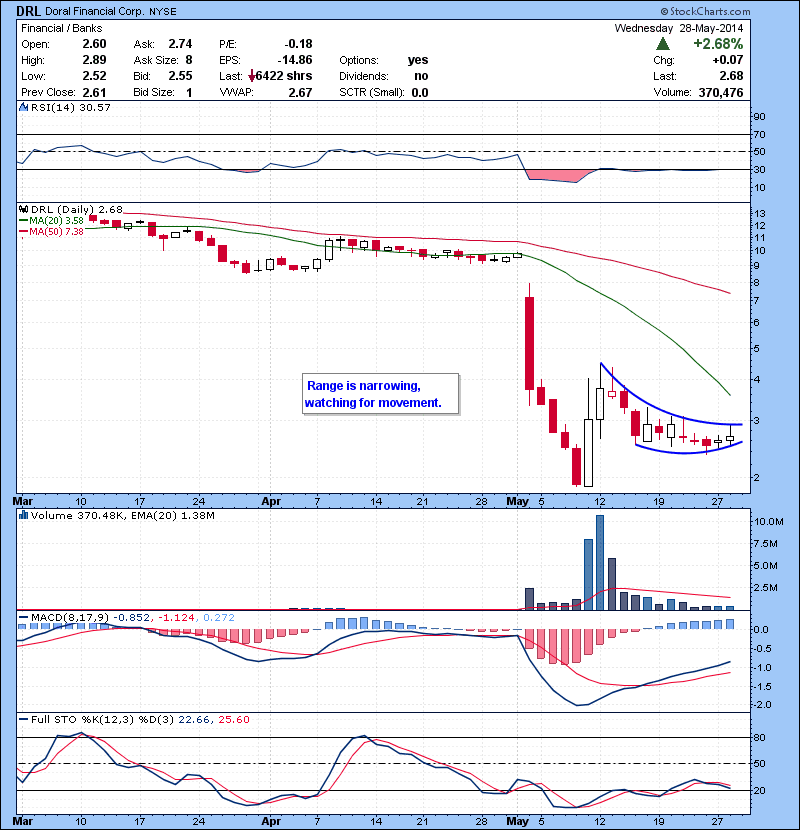
Task: Click the MACD value -0.852
Action: tap(132, 617)
